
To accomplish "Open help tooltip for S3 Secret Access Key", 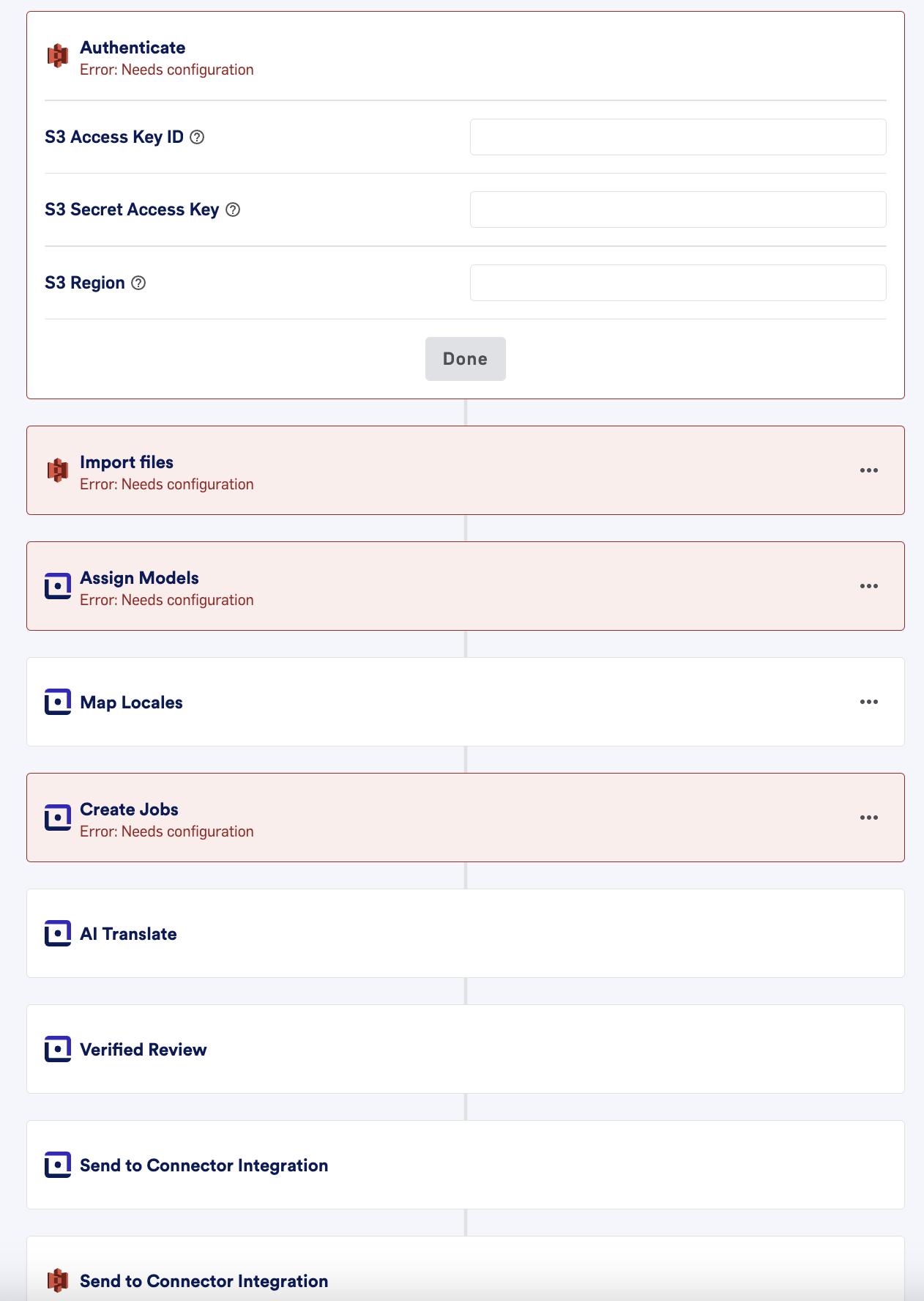I will coord(233,210).
